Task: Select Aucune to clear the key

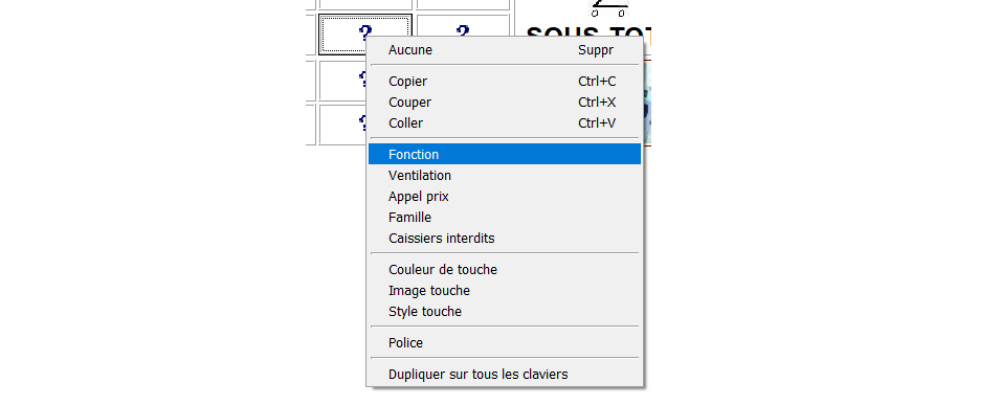Action: [x=410, y=49]
